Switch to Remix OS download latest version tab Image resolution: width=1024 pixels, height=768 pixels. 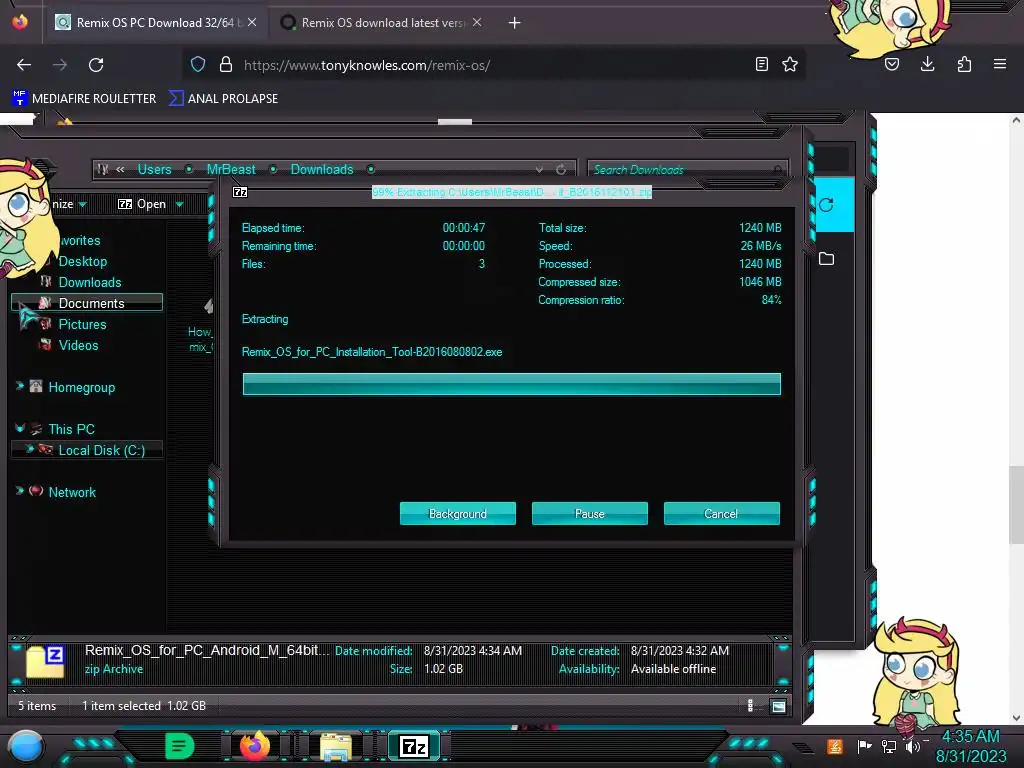tap(382, 23)
